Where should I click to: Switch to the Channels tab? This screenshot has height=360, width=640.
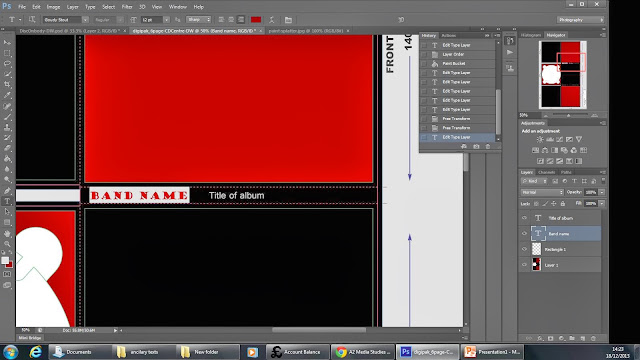click(x=546, y=172)
